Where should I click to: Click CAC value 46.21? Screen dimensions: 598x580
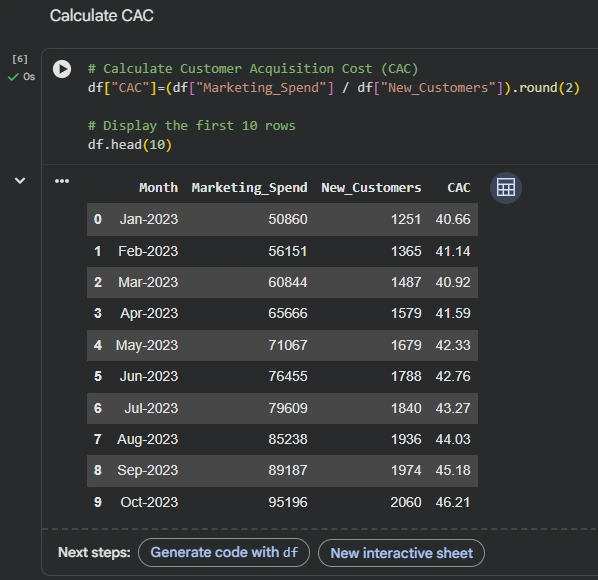pyautogui.click(x=453, y=502)
